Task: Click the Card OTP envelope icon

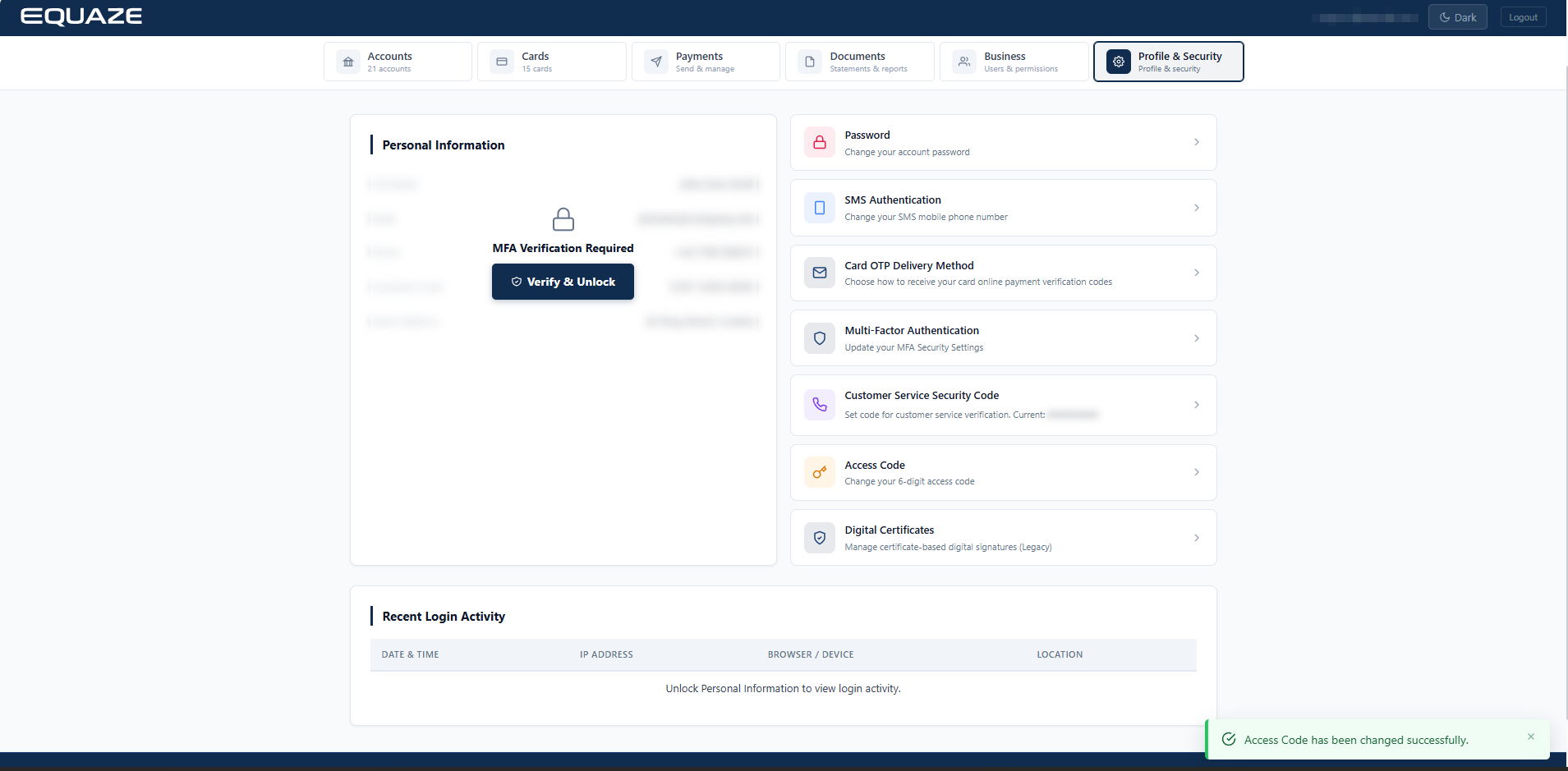Action: pos(820,273)
